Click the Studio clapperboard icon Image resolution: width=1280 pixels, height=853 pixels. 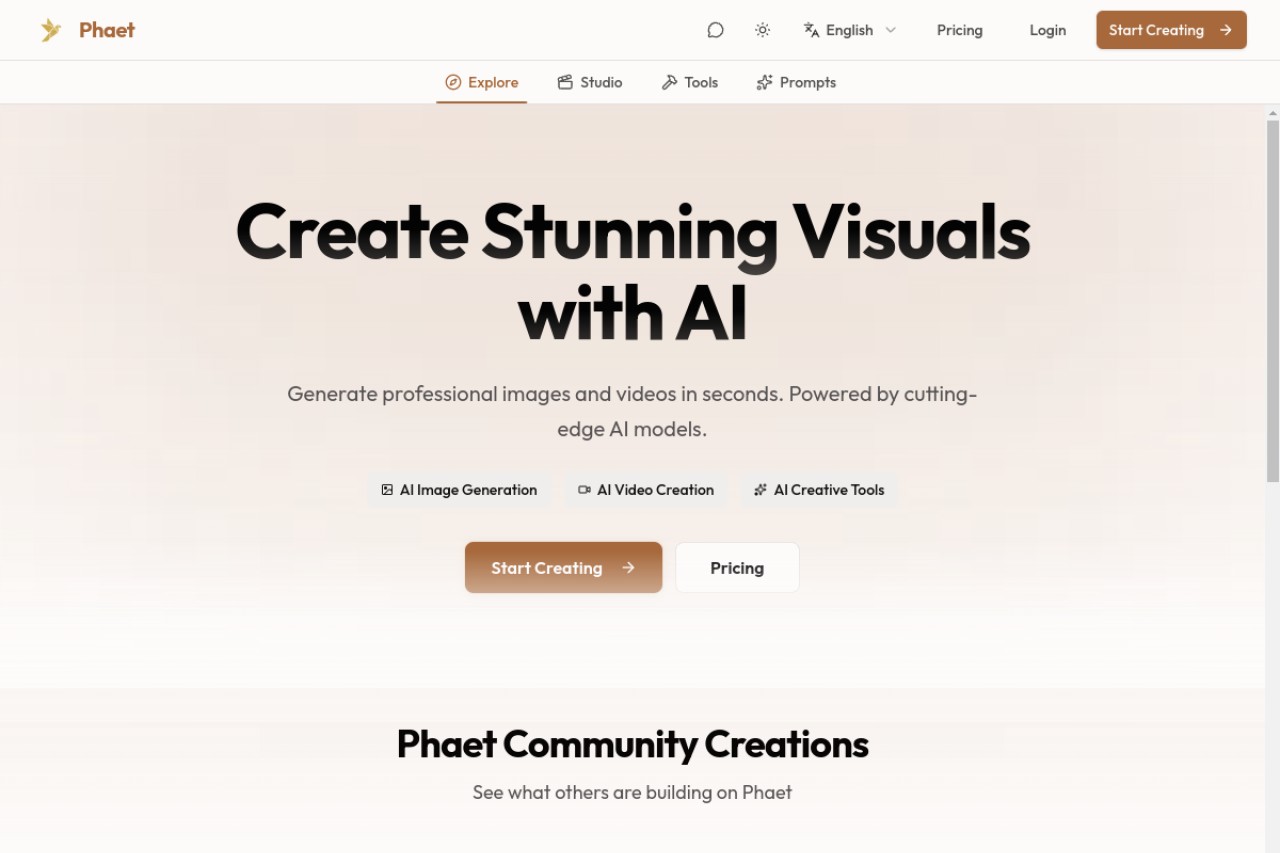(x=565, y=82)
